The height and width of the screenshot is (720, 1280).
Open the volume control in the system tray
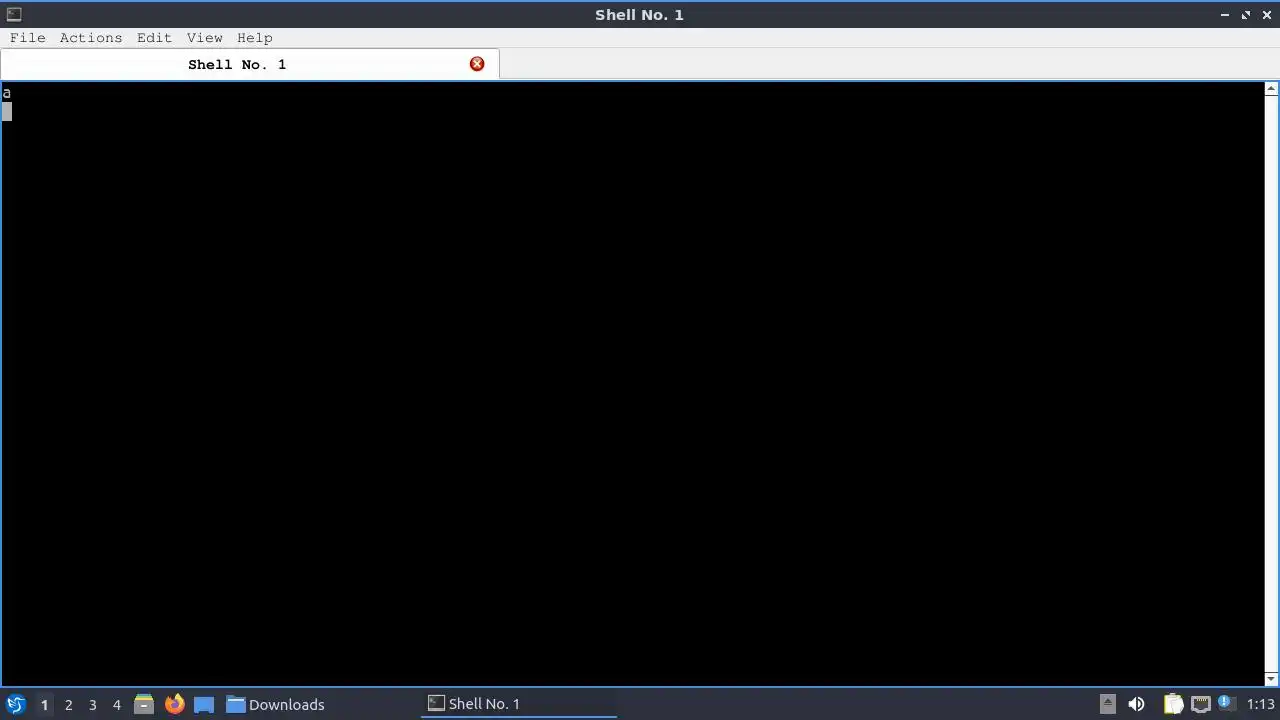(x=1136, y=704)
